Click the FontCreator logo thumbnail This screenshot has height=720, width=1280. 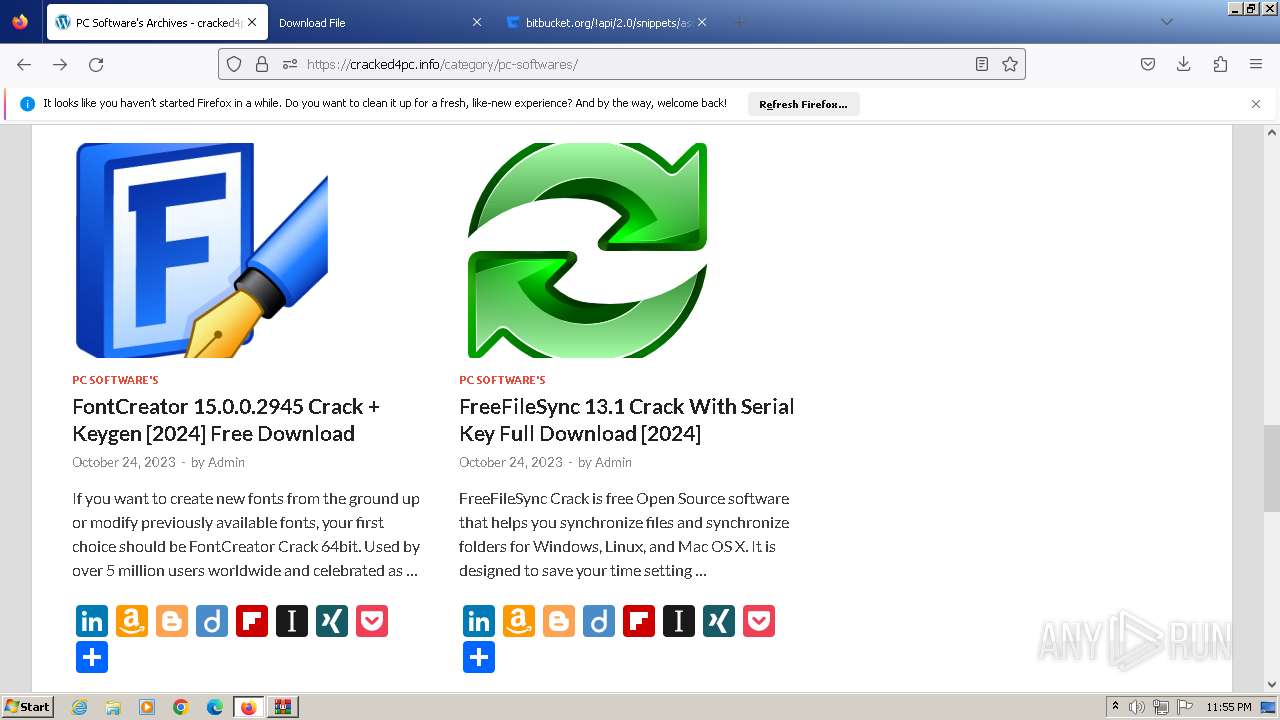tap(202, 250)
